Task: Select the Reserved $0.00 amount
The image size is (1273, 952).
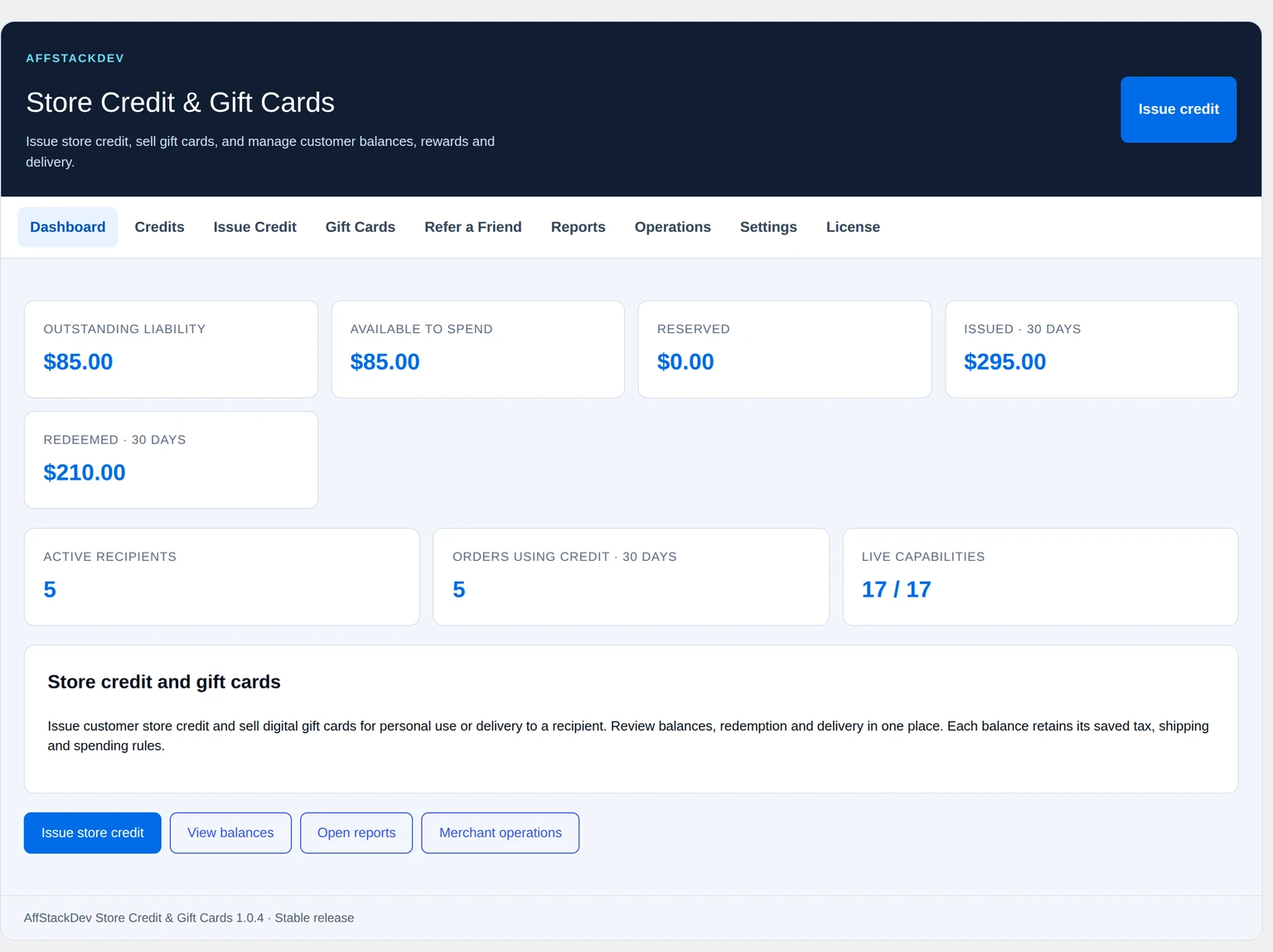Action: pos(685,362)
